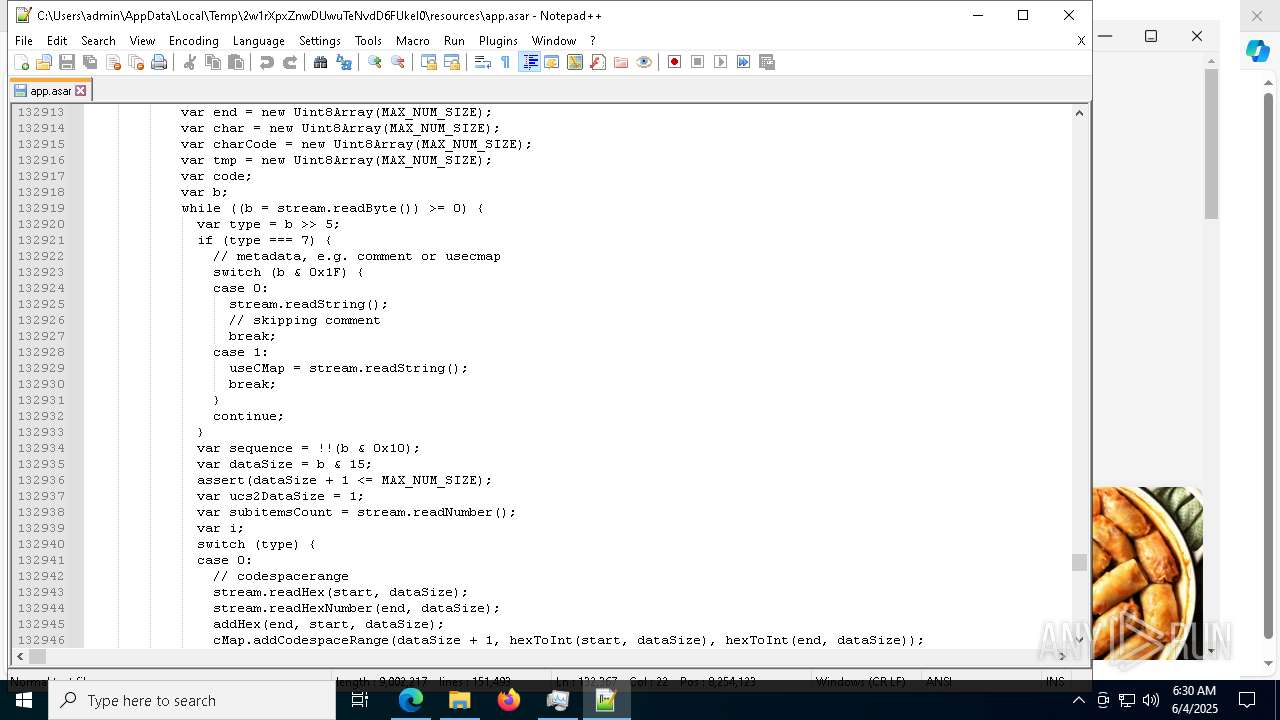This screenshot has height=720, width=1280.
Task: Open the Settings menu
Action: click(x=320, y=41)
